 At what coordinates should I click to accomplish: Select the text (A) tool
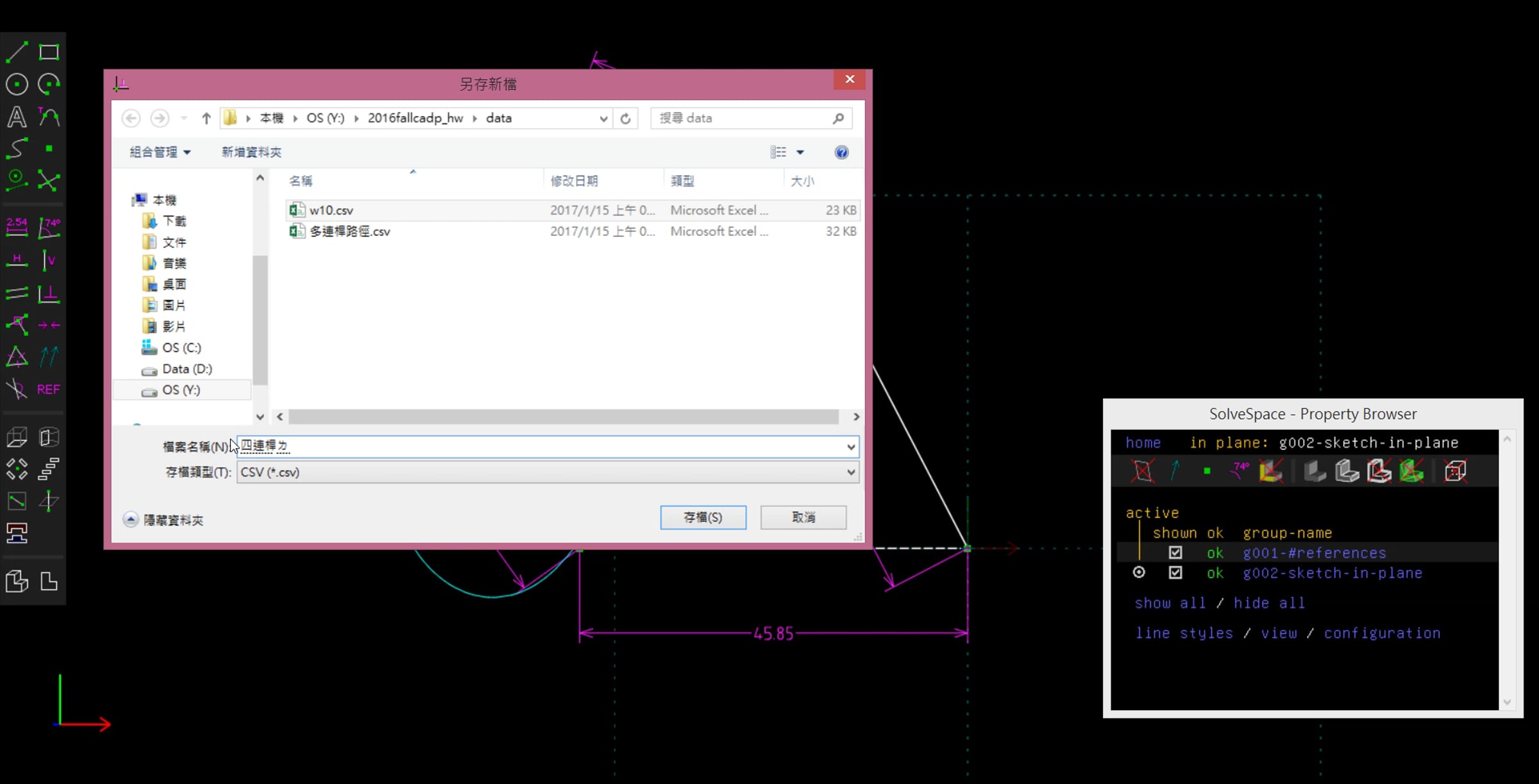[x=17, y=117]
